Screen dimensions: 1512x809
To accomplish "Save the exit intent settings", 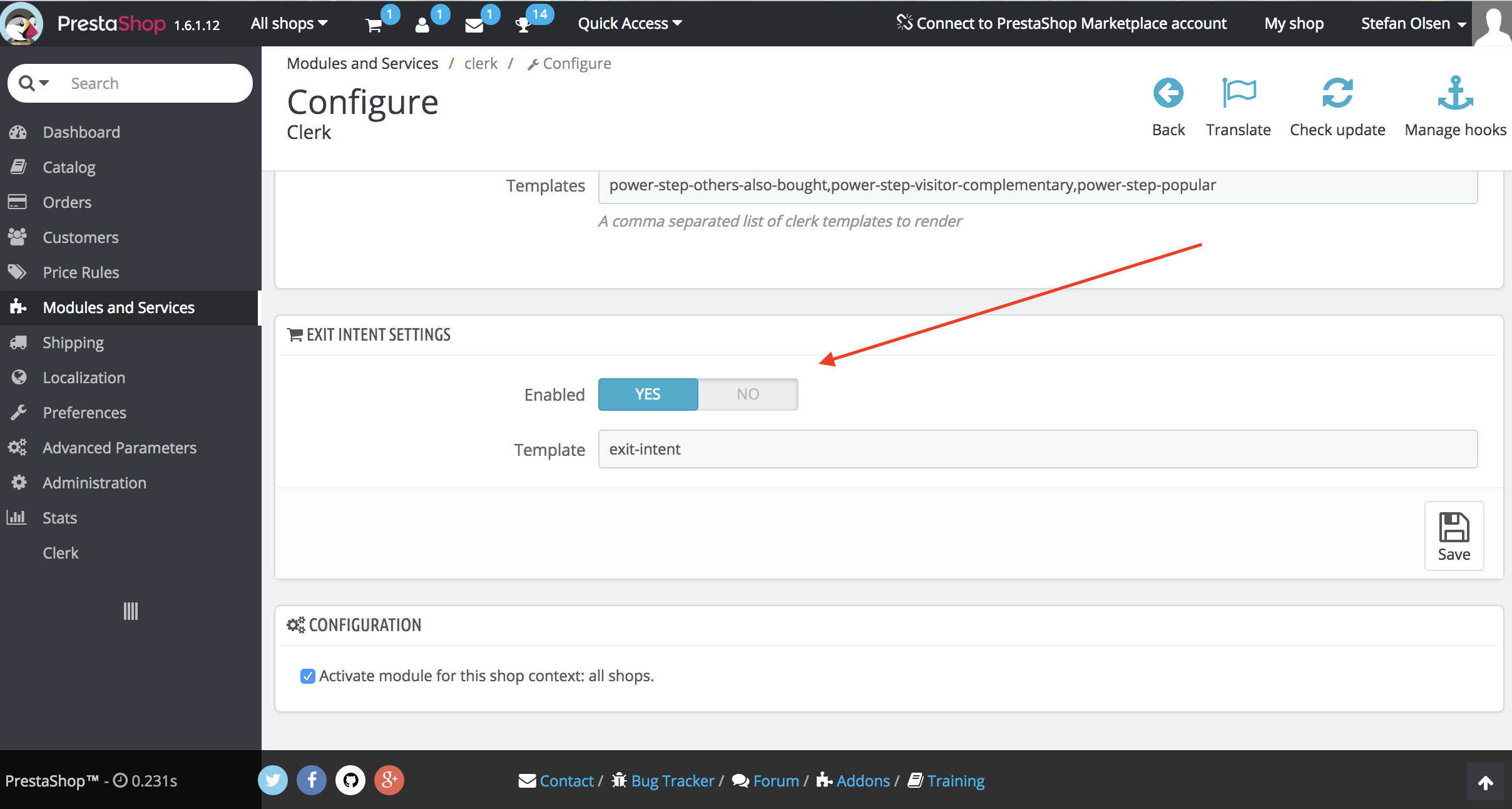I will click(x=1453, y=536).
